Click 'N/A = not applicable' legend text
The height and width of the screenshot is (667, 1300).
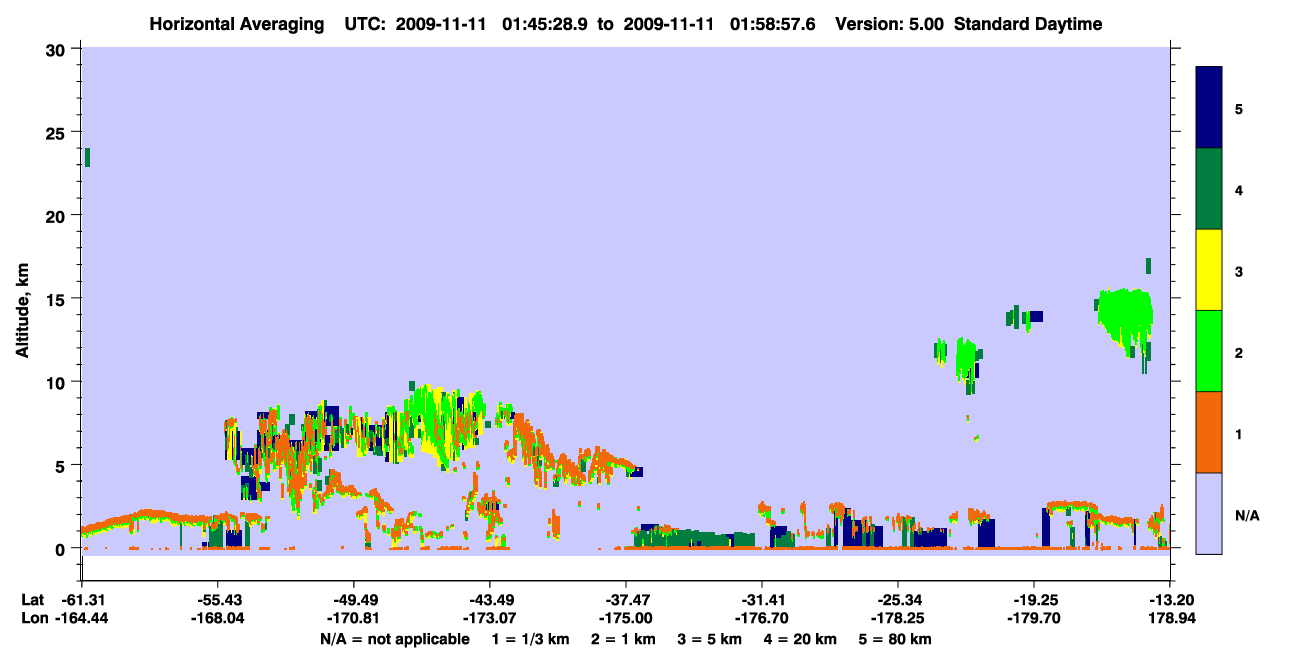pos(394,639)
